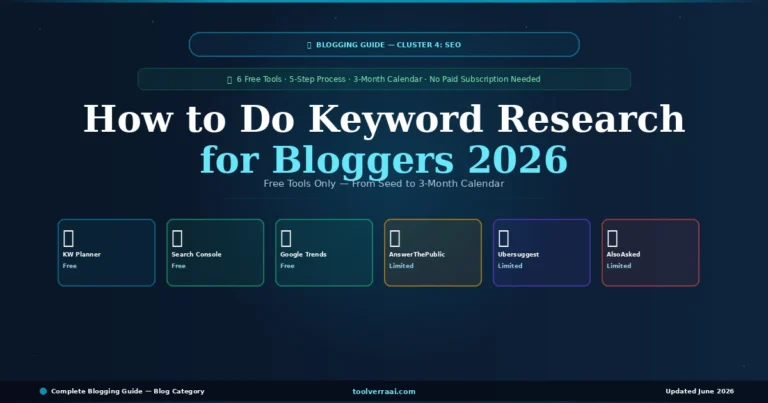This screenshot has width=768, height=403.
Task: Click the icon before the Blogging Guide label
Action: [x=309, y=45]
